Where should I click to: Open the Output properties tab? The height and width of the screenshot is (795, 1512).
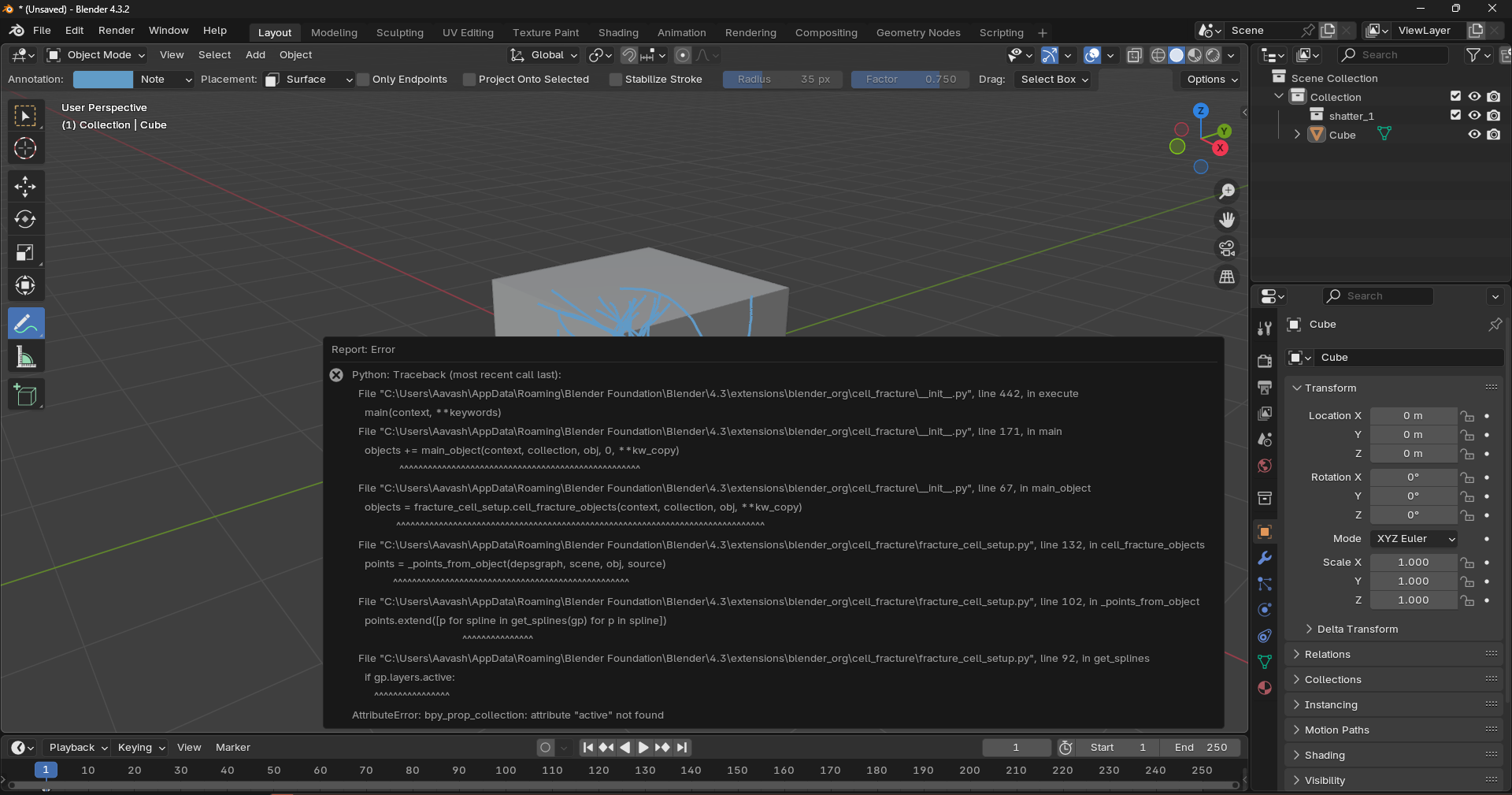[x=1265, y=388]
